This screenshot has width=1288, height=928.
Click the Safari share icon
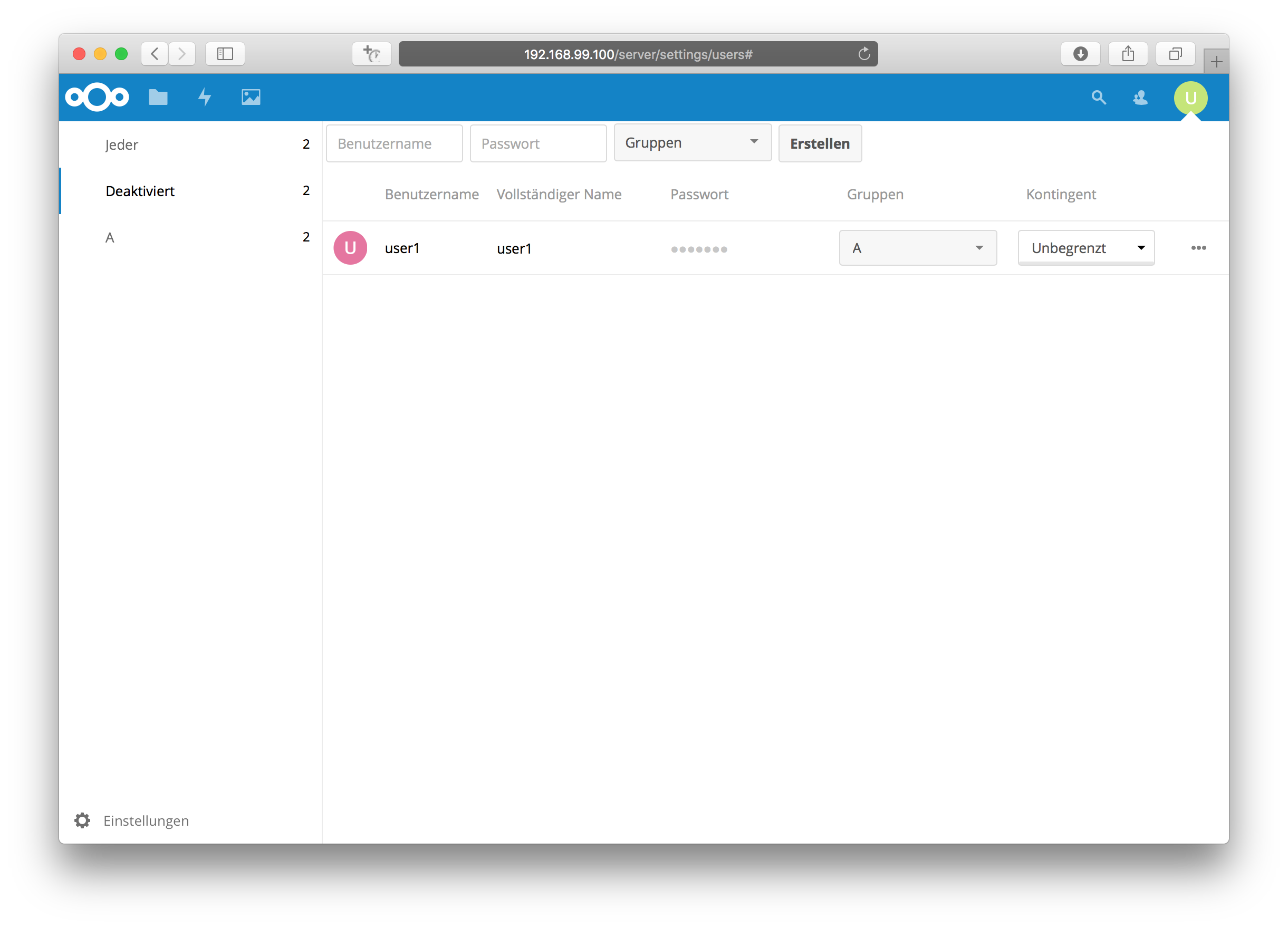pos(1128,54)
